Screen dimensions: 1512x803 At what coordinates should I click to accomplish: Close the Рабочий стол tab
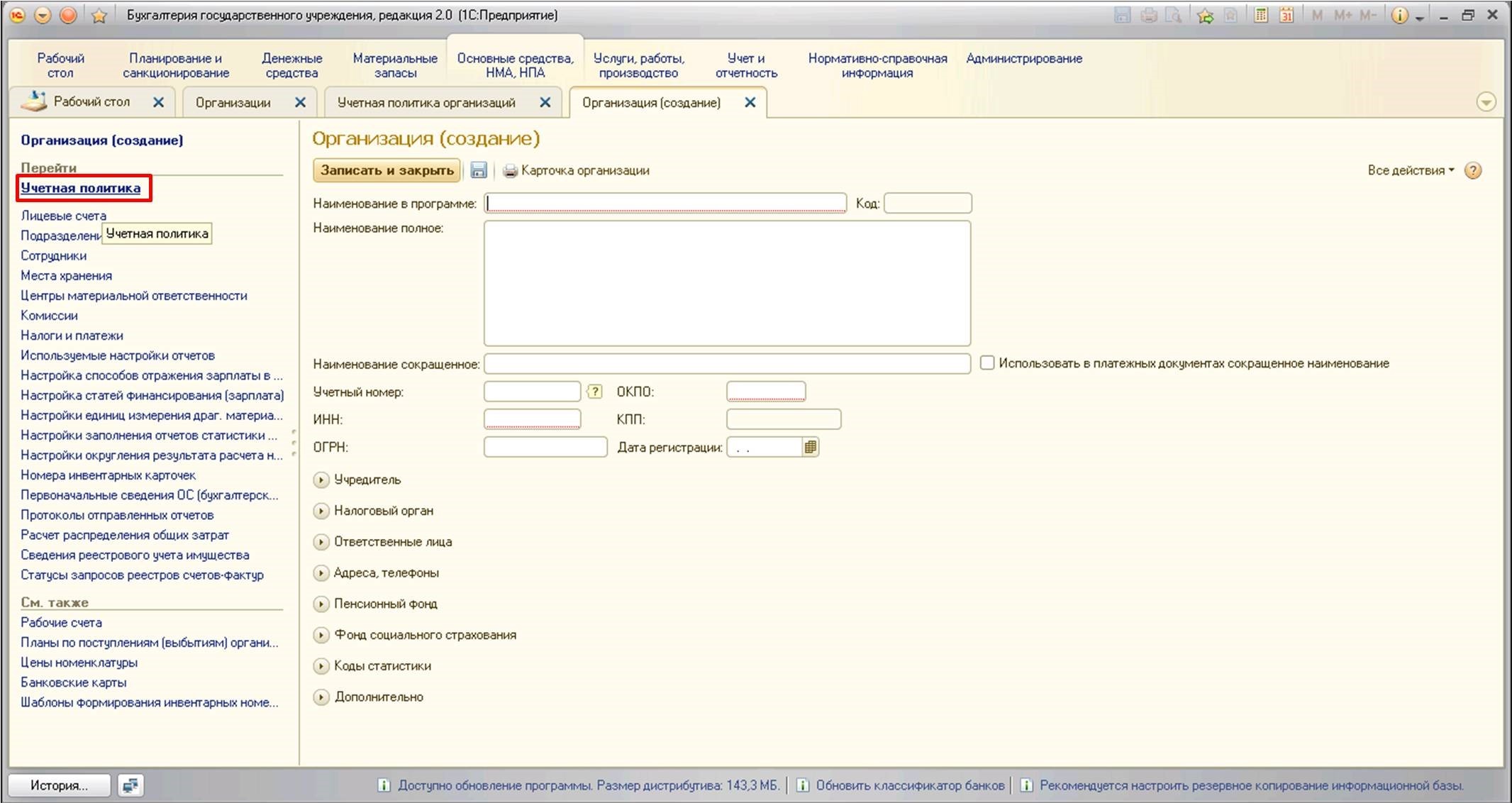coord(159,102)
